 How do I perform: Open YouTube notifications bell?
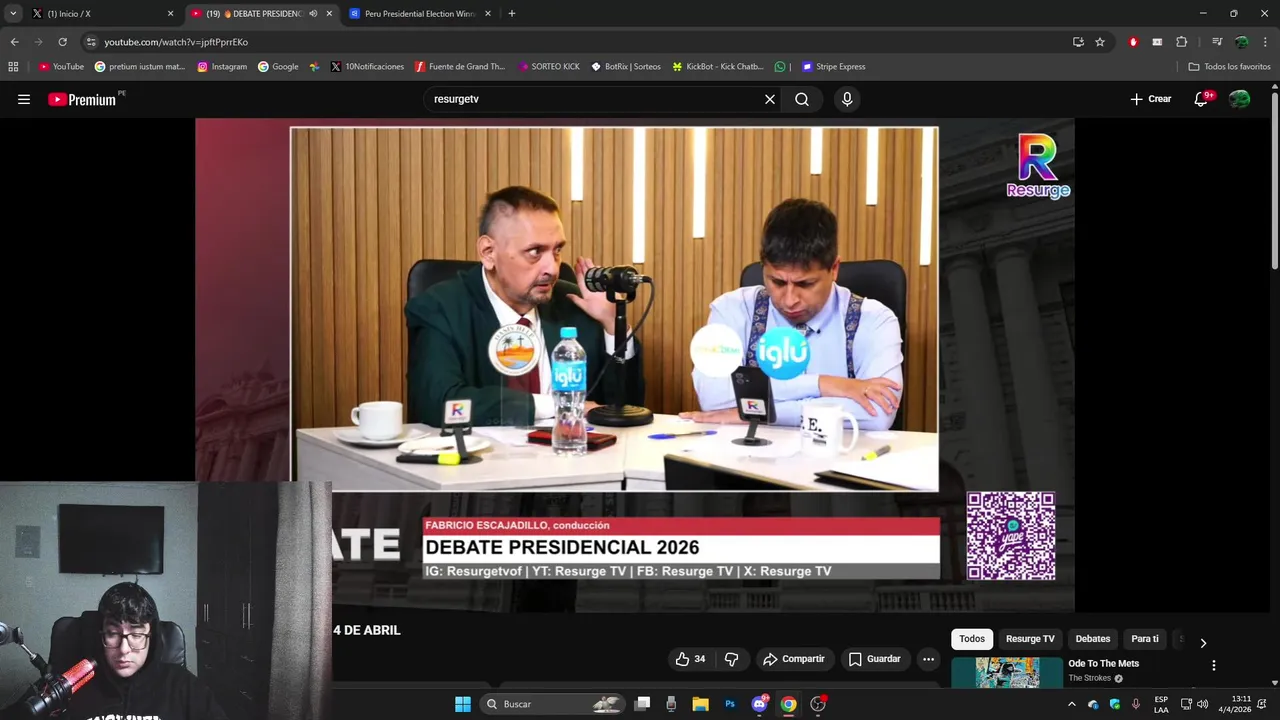point(1202,99)
